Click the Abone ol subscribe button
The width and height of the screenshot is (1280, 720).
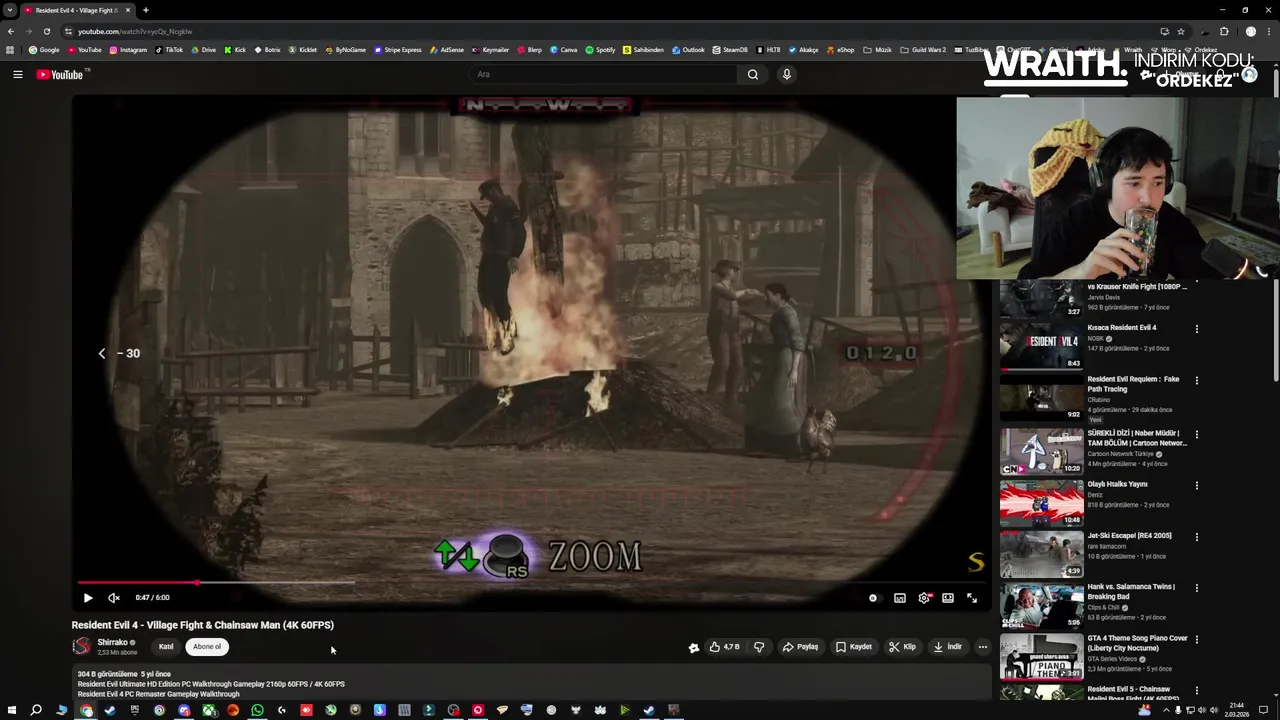coord(207,647)
